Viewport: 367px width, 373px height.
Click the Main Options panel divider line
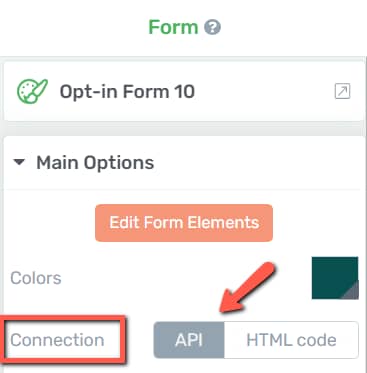pos(183,189)
